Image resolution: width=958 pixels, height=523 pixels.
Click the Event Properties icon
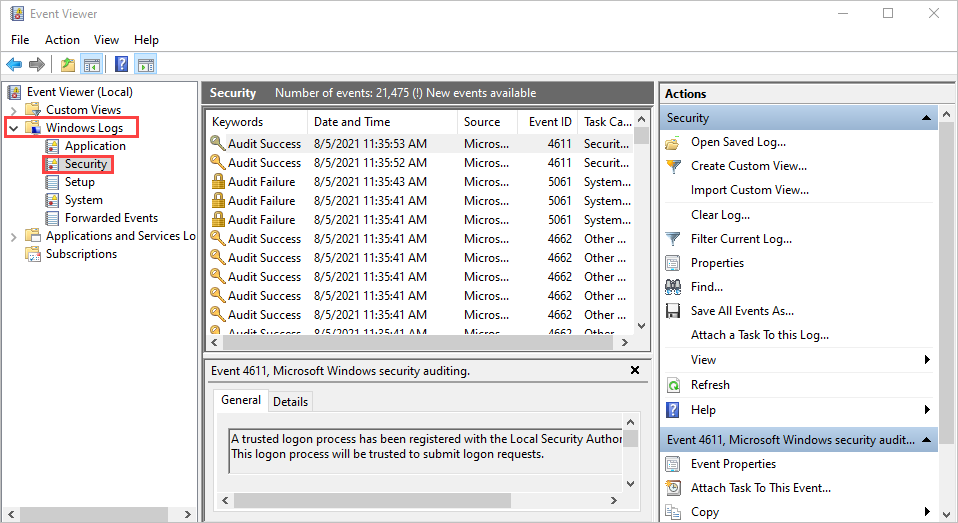coord(673,464)
